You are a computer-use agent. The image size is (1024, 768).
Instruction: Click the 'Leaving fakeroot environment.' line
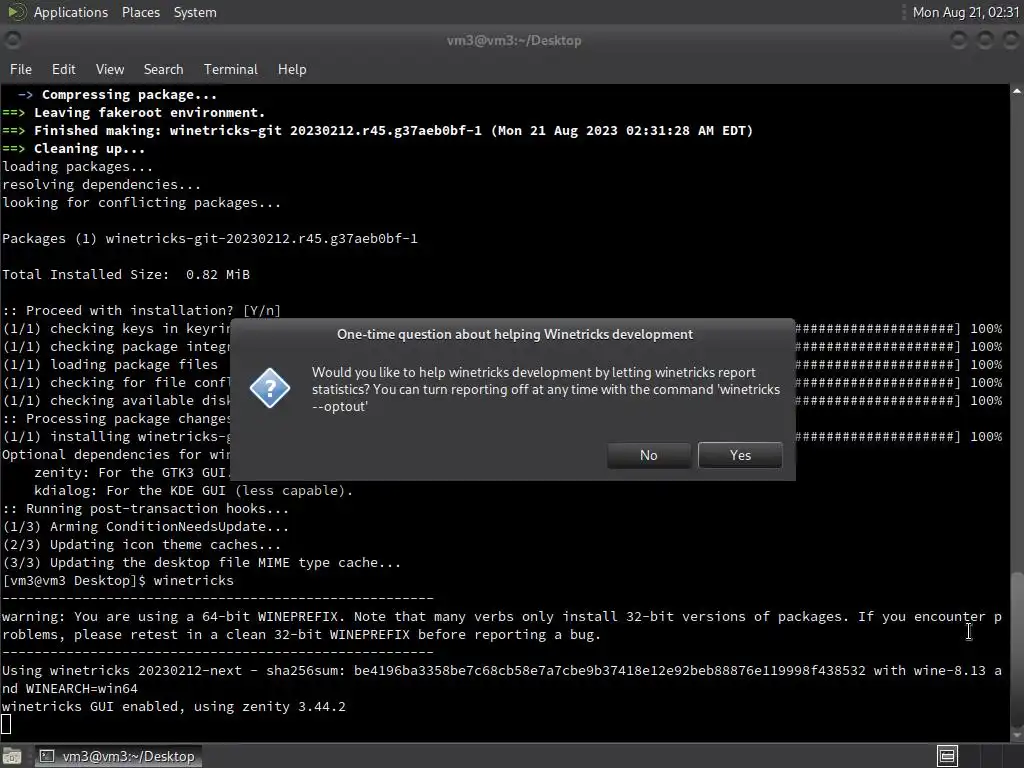tap(134, 112)
